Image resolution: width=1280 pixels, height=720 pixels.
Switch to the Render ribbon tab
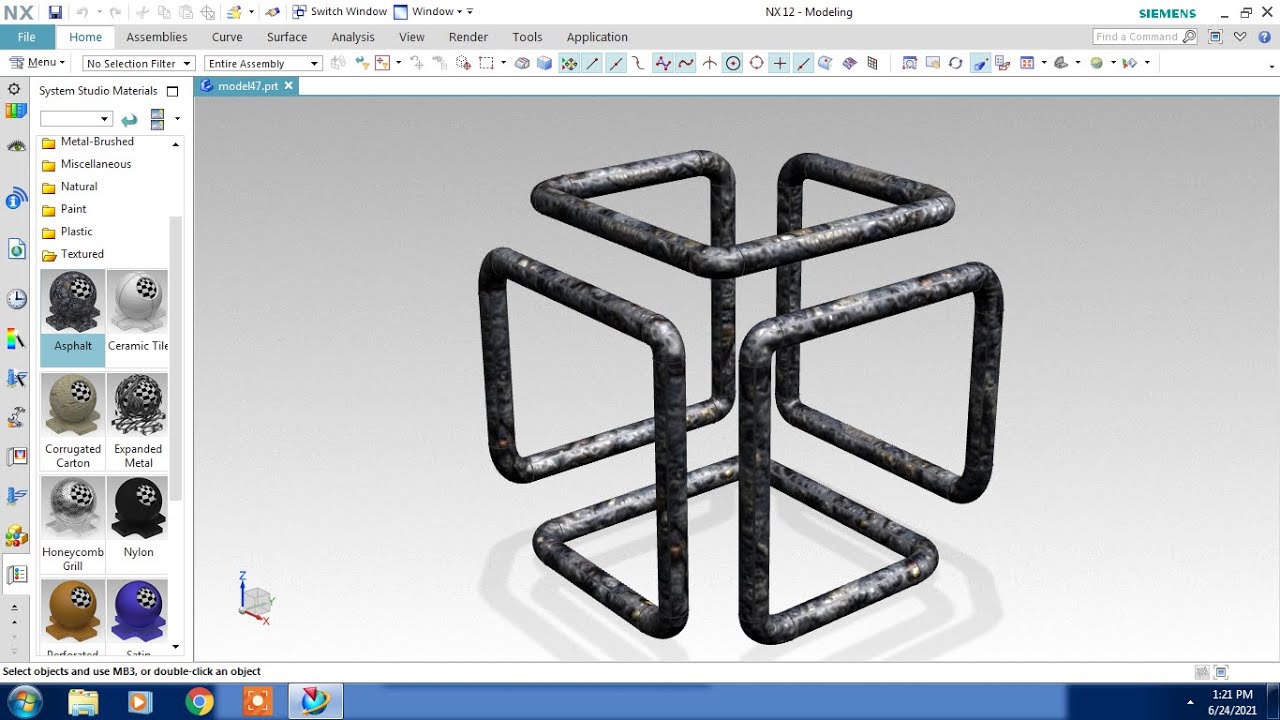pyautogui.click(x=468, y=37)
